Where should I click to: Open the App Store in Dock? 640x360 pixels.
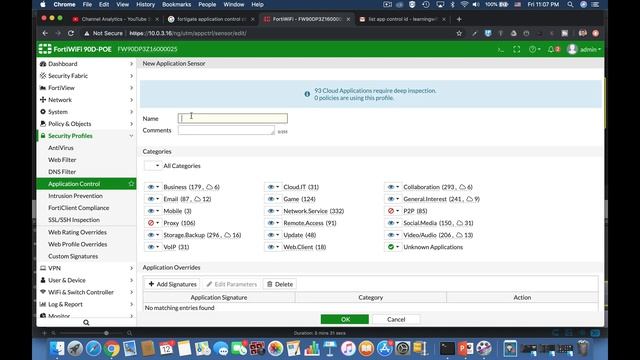tap(384, 349)
